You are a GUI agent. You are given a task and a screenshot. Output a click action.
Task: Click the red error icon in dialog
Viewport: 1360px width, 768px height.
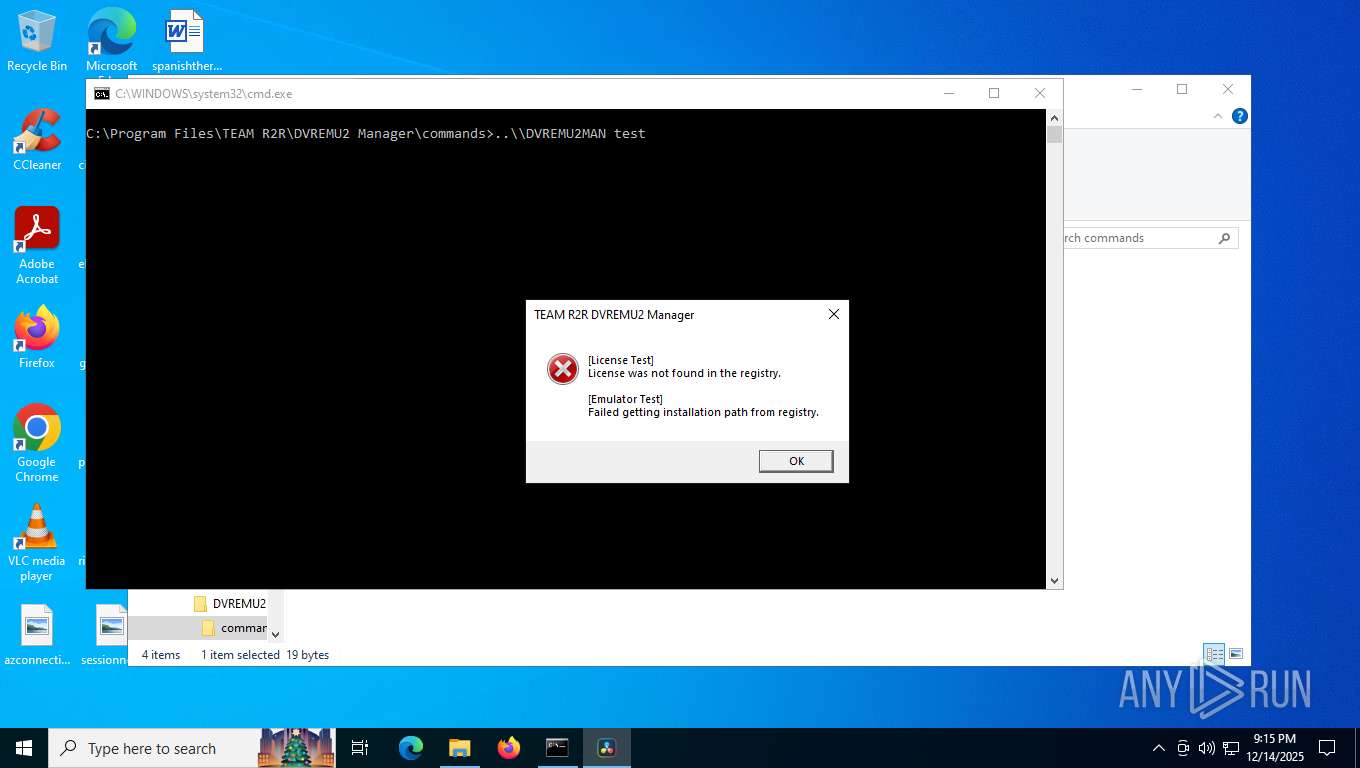click(x=563, y=369)
